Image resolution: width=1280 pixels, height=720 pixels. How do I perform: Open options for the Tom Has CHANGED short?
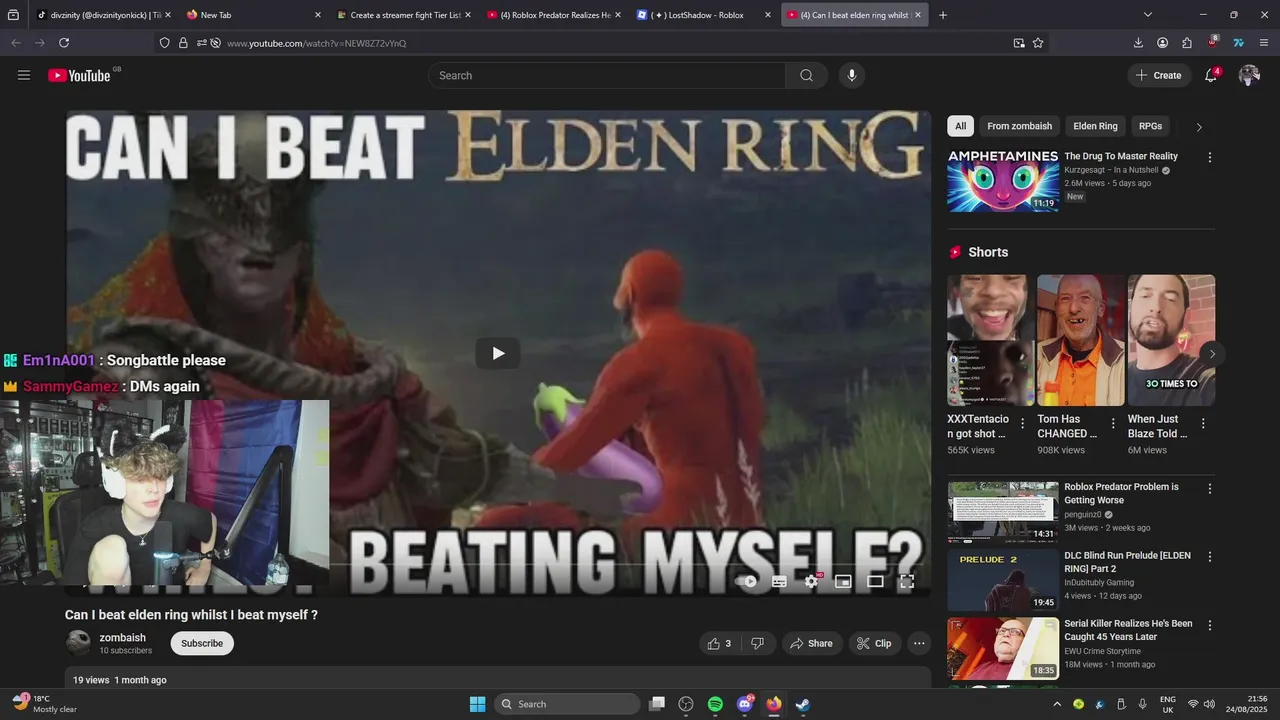(x=1113, y=424)
